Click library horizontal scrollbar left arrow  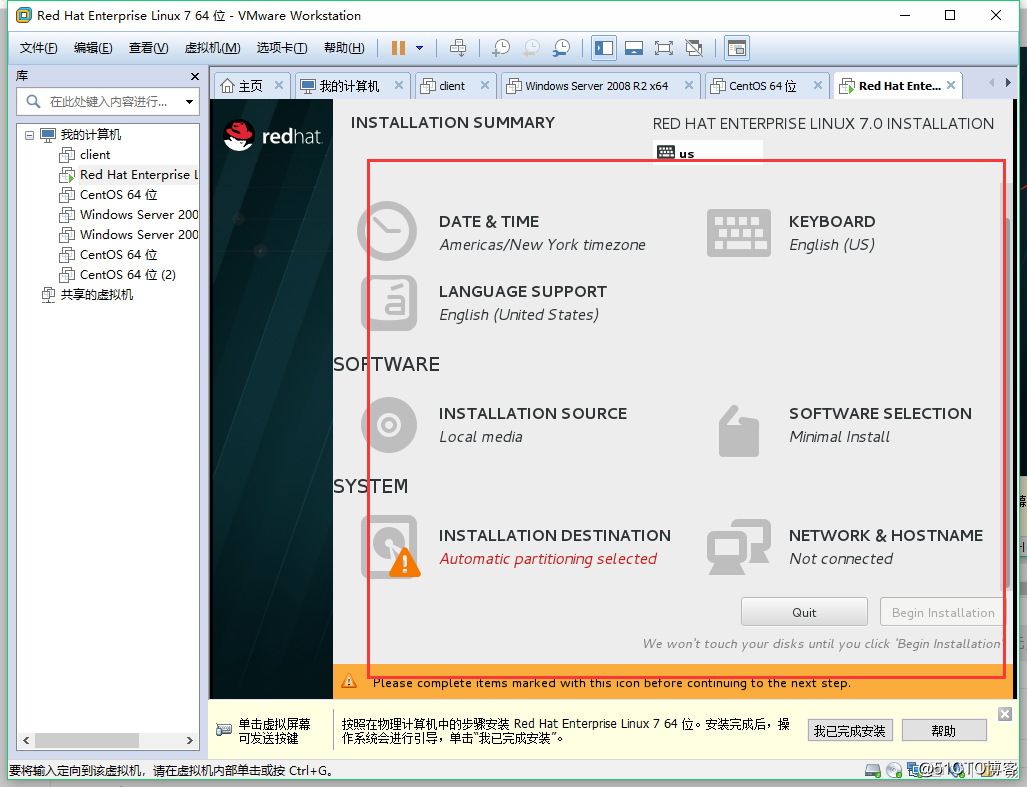26,741
